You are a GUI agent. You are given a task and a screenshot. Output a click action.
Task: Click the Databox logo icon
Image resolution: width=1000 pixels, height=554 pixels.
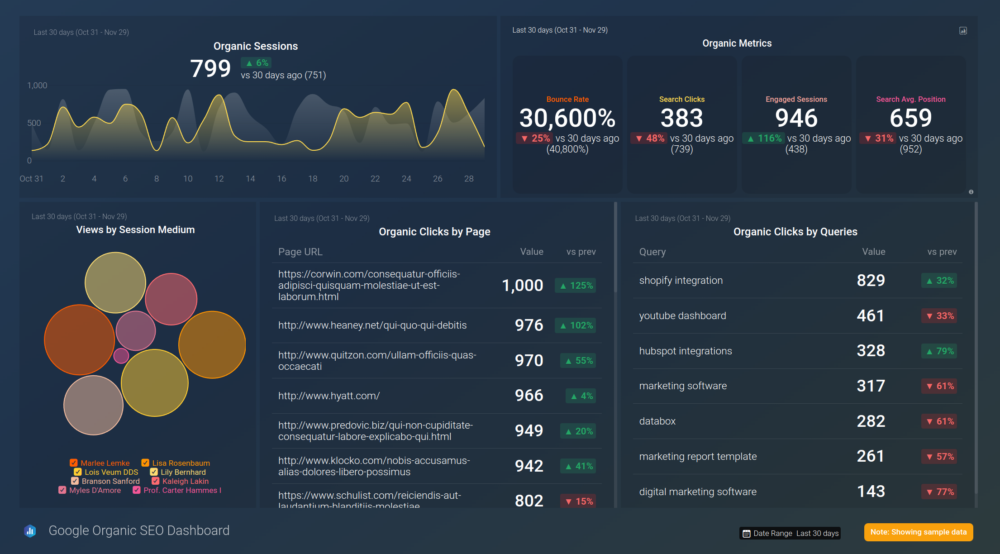tap(30, 531)
